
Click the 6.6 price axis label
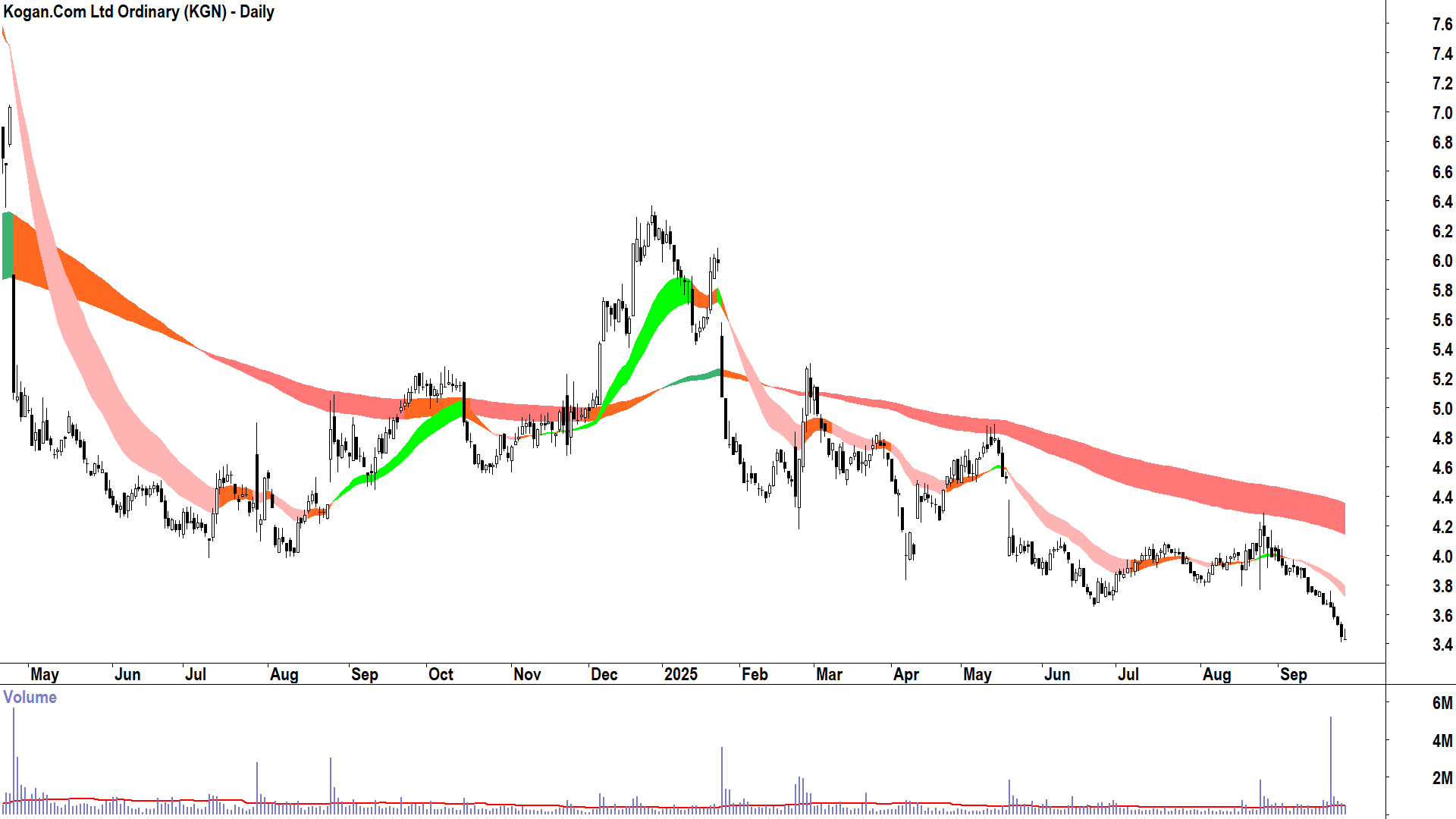coord(1442,172)
